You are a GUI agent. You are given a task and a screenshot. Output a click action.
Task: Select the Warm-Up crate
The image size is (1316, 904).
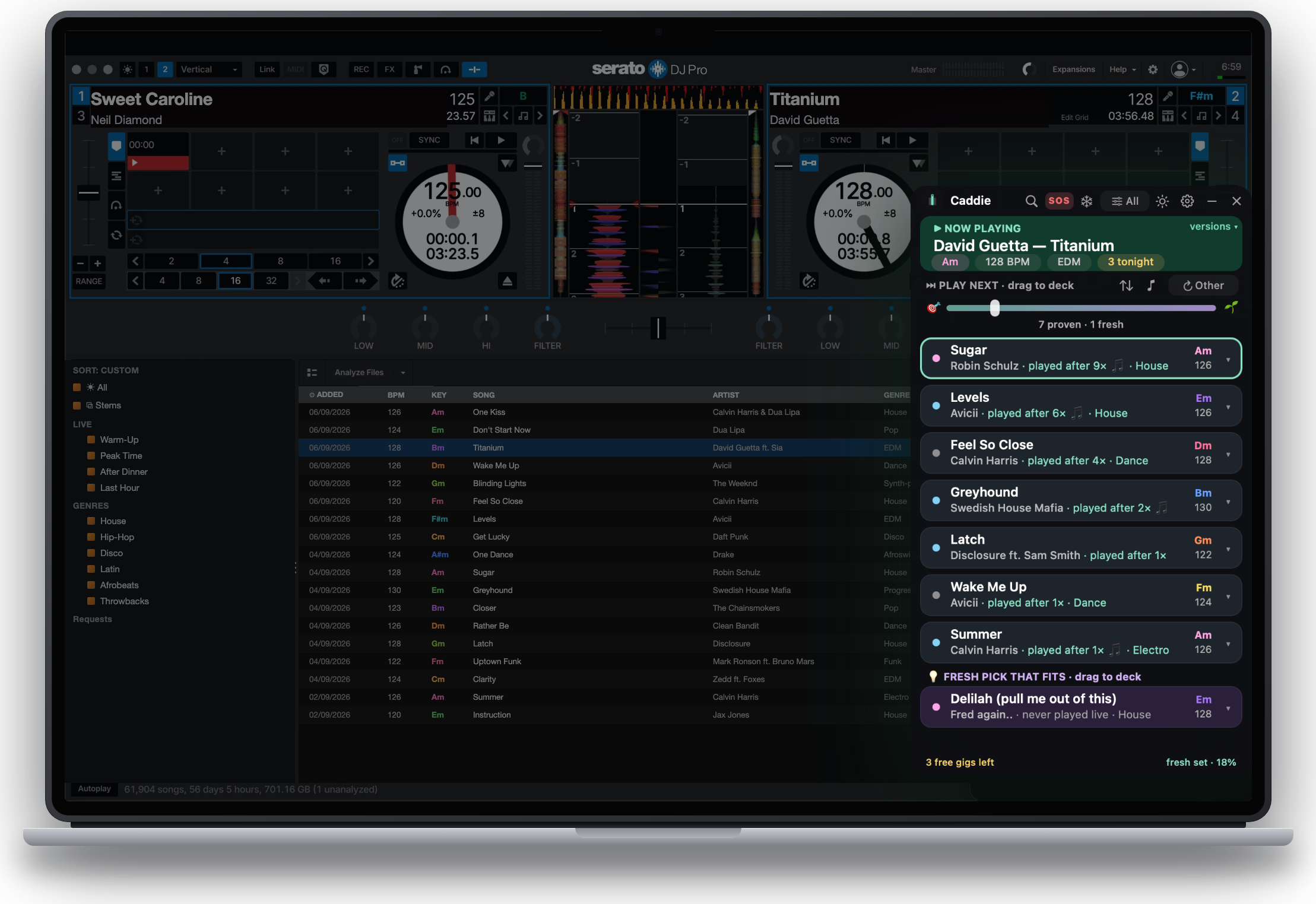119,440
